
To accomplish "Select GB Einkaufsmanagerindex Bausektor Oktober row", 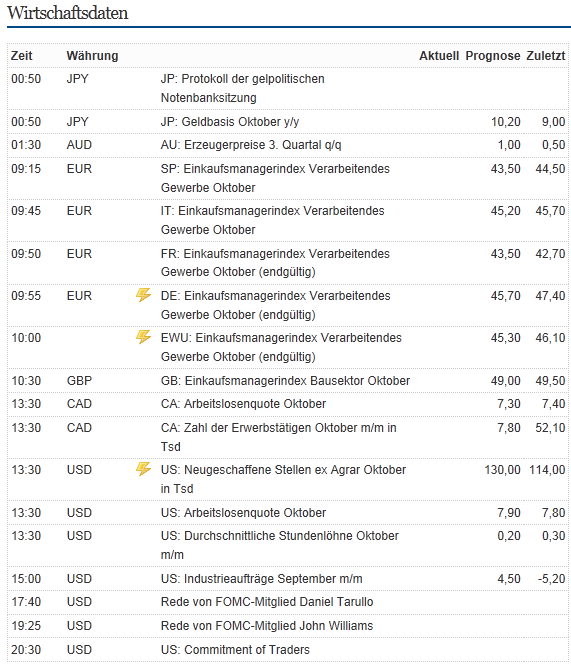I will pyautogui.click(x=288, y=381).
